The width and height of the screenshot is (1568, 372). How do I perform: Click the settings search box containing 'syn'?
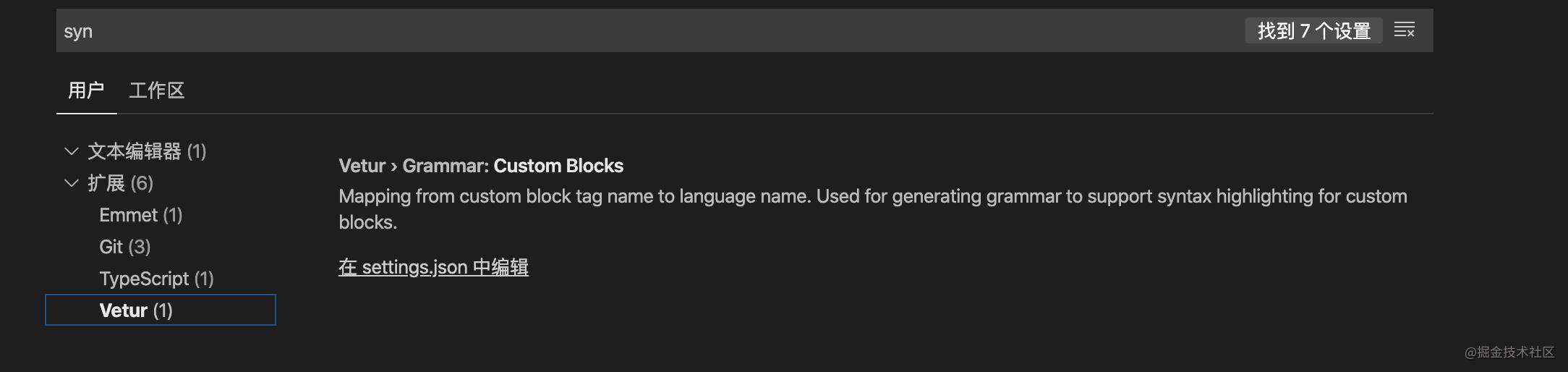tap(744, 30)
